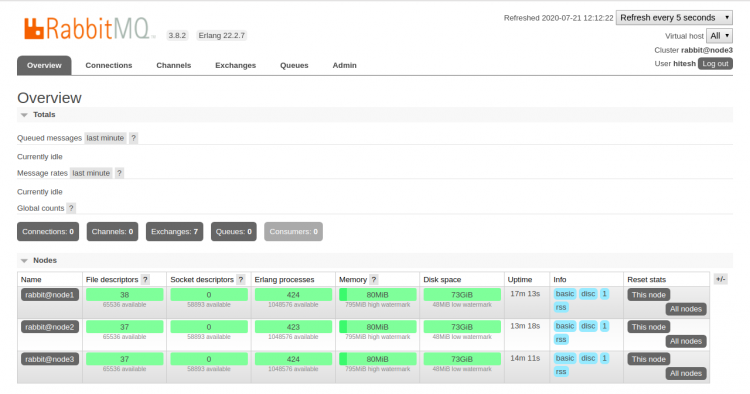The width and height of the screenshot is (750, 394).
Task: Click the Erlang 22.2.7 version label
Action: [221, 35]
